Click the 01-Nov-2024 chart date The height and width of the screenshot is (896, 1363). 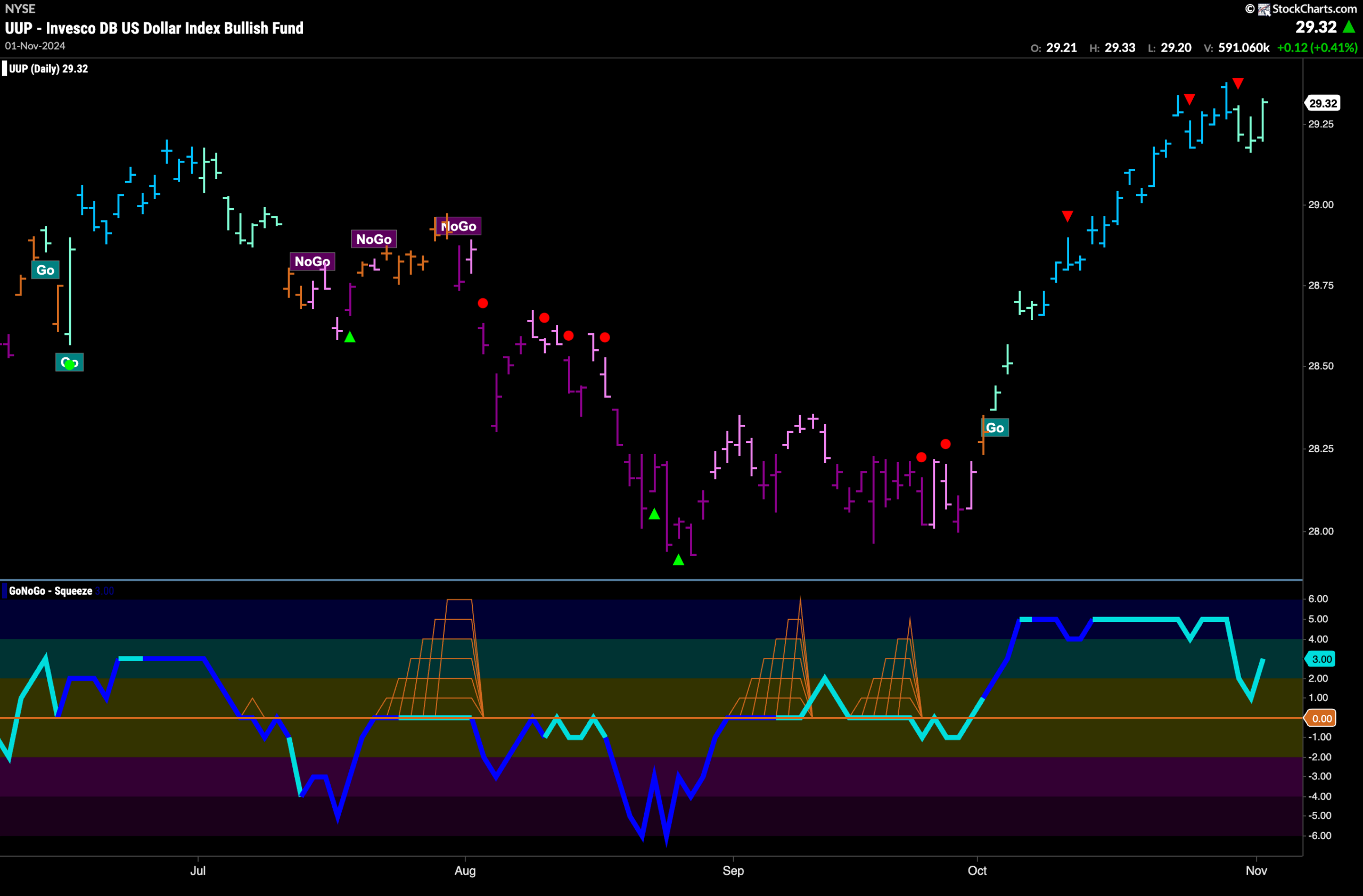35,46
